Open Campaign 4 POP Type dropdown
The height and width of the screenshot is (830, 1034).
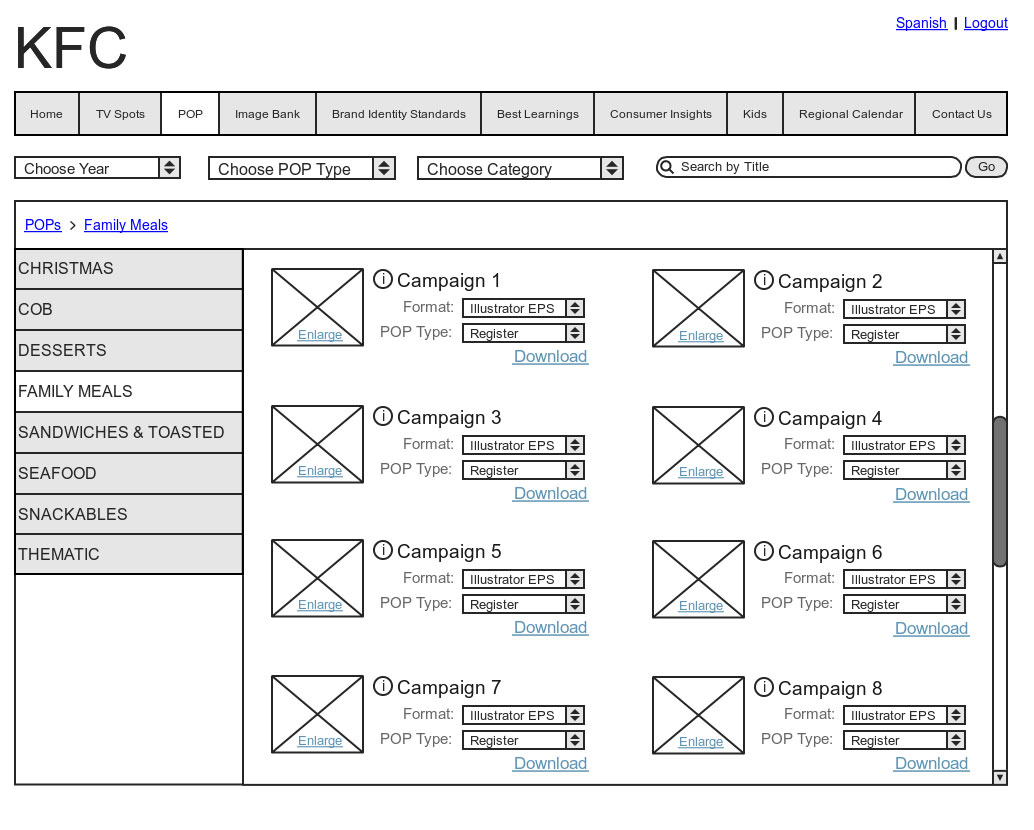904,470
